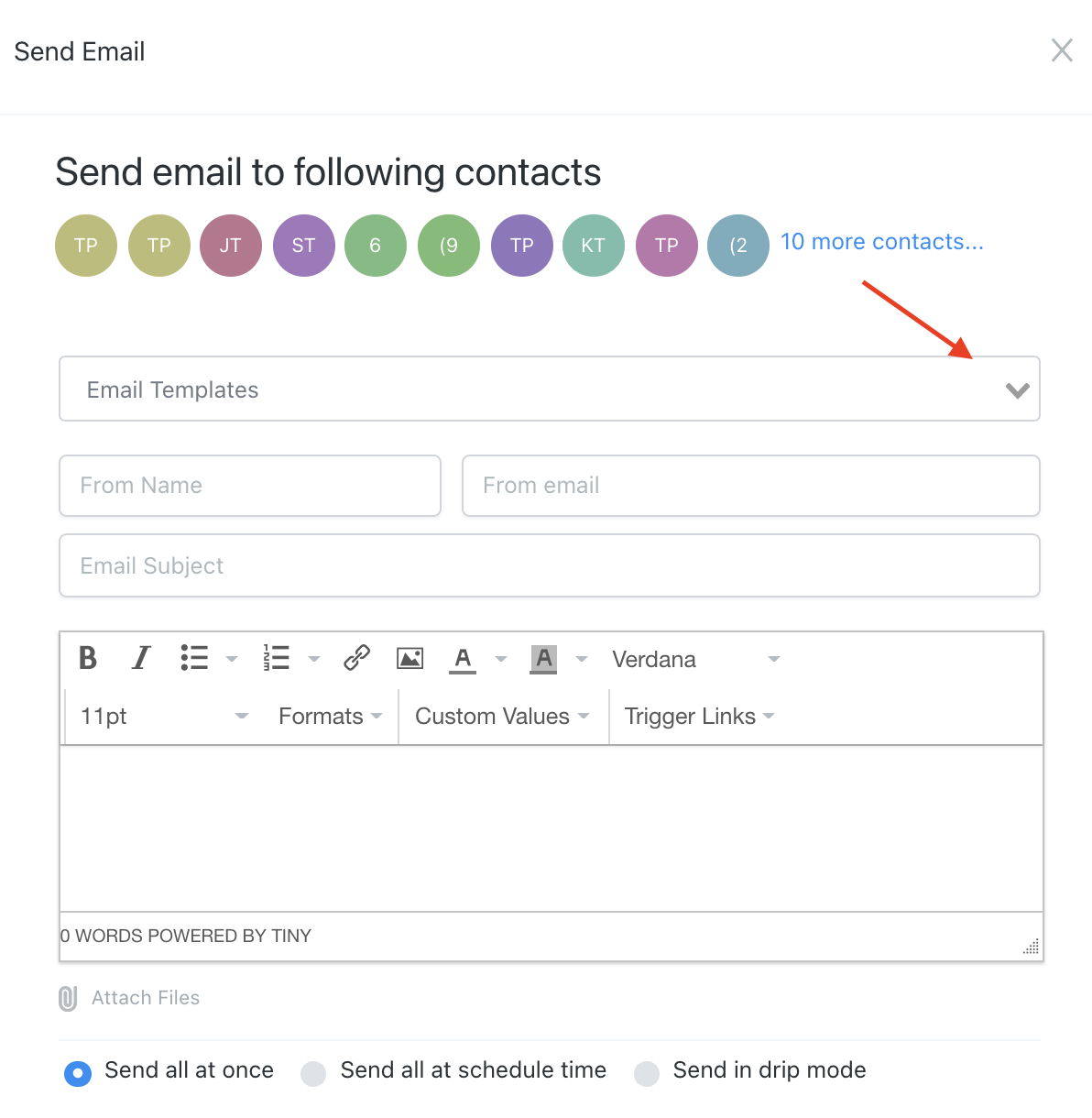The width and height of the screenshot is (1092, 1118).
Task: Click the 10 more contacts link
Action: 881,242
